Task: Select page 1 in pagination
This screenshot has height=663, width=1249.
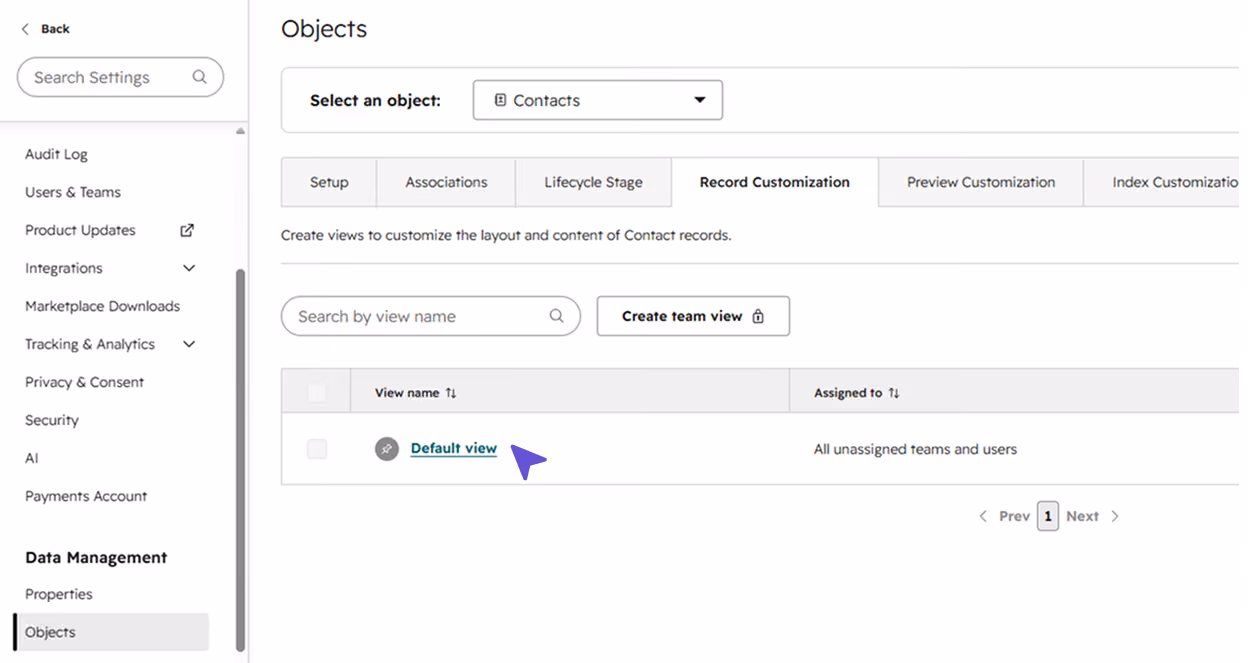Action: [1048, 516]
